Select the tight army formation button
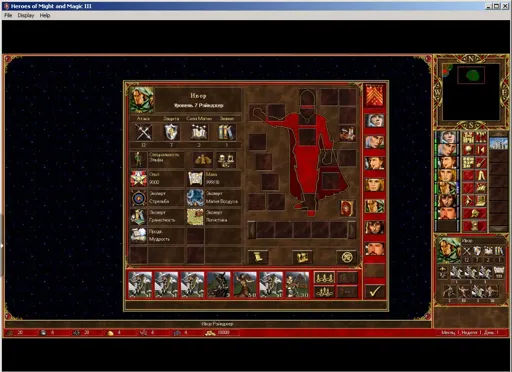 (324, 292)
